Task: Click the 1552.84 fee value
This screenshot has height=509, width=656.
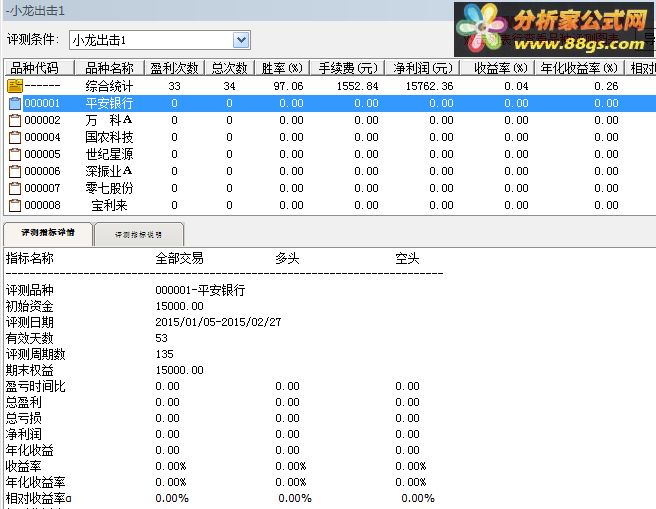Action: (x=357, y=86)
